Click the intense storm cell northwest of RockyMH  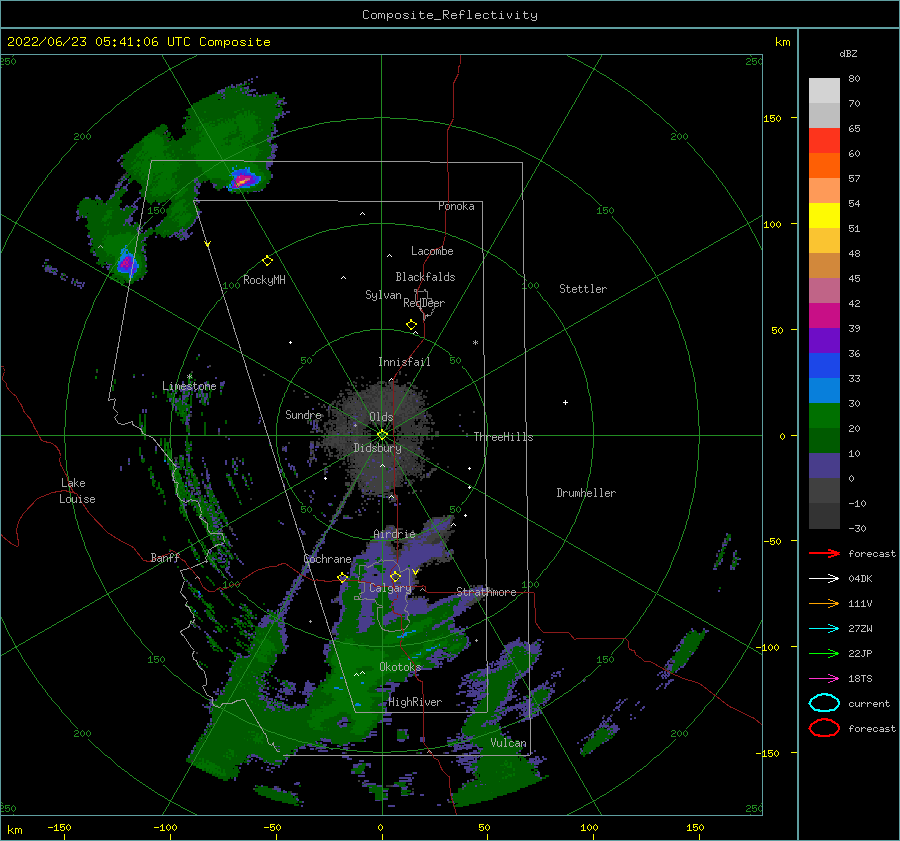tap(243, 180)
